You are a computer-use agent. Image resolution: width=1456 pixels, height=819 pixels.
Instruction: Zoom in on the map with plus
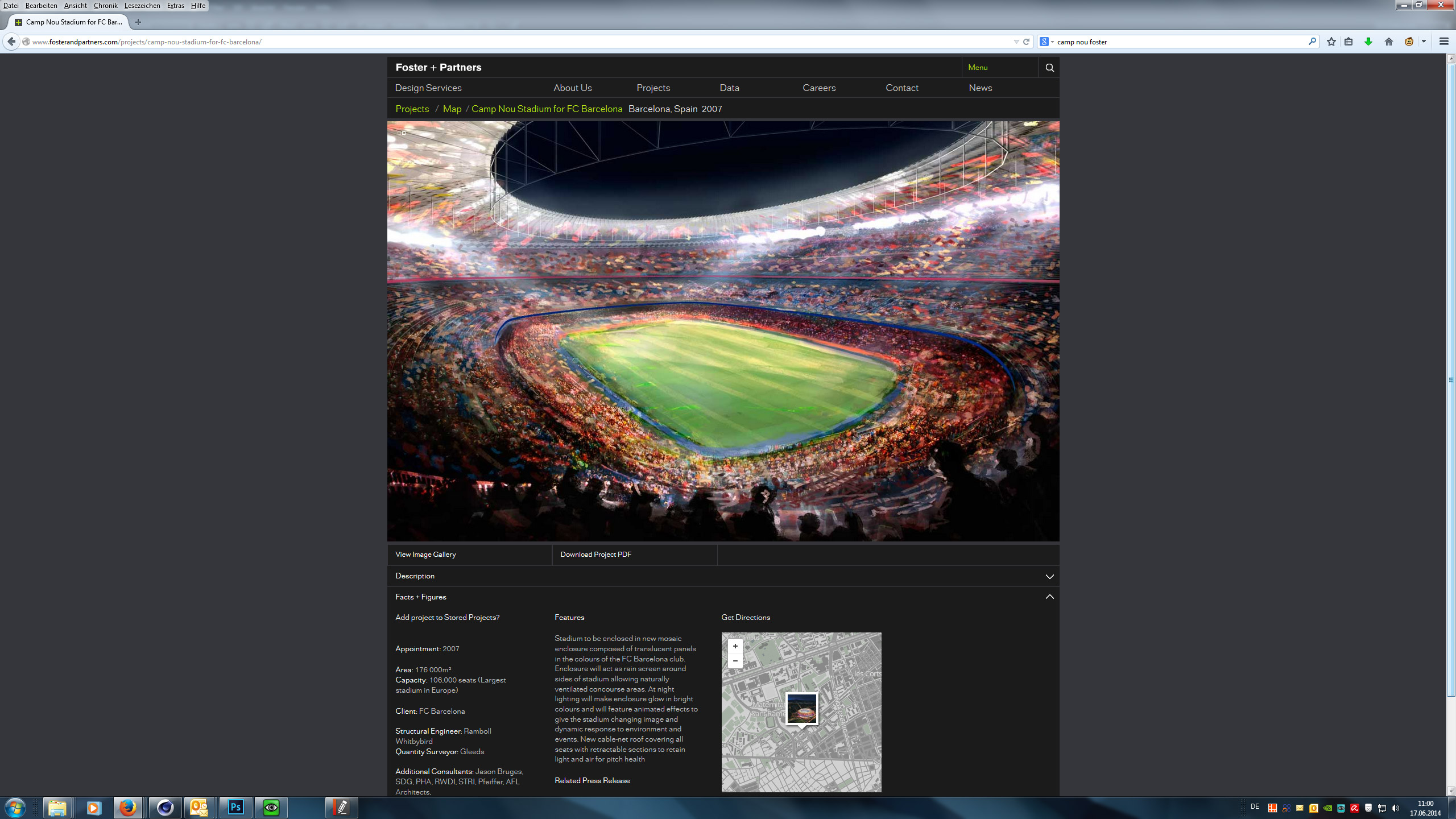point(735,646)
